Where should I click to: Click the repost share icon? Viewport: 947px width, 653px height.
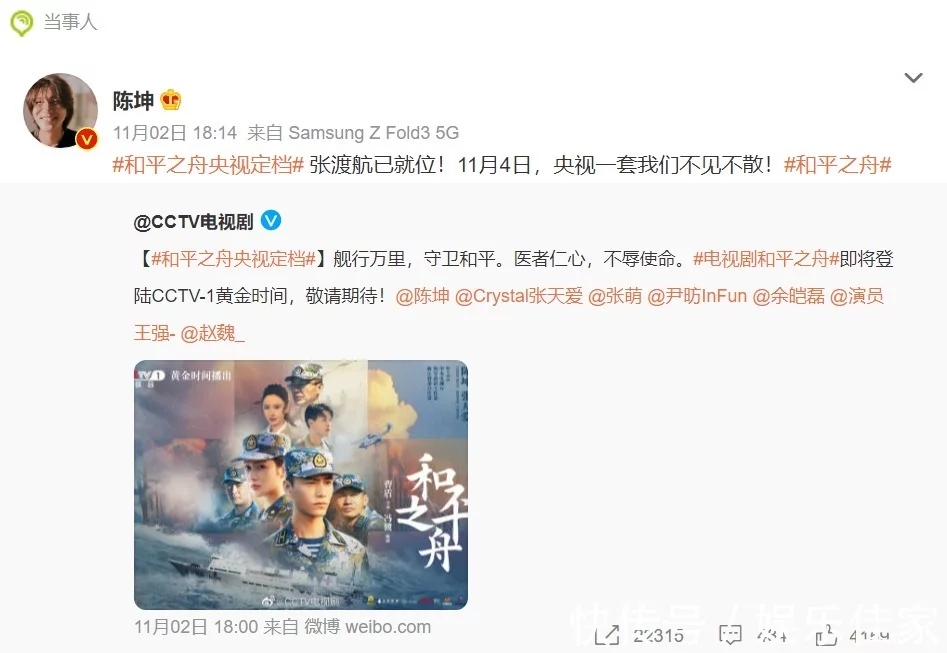[x=608, y=635]
